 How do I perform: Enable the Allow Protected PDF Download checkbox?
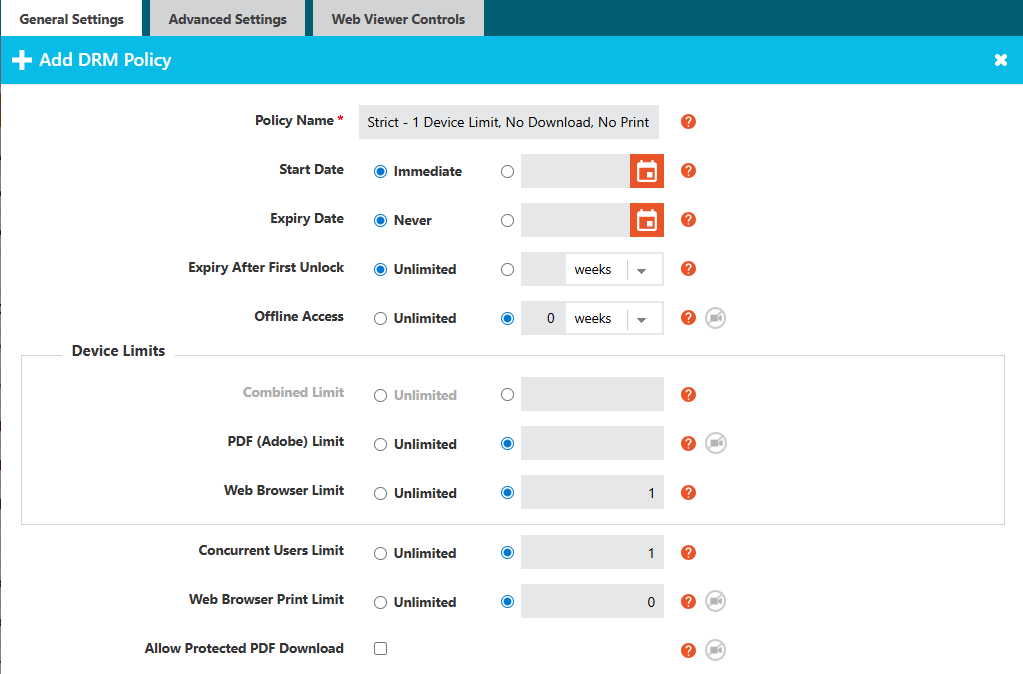[380, 648]
